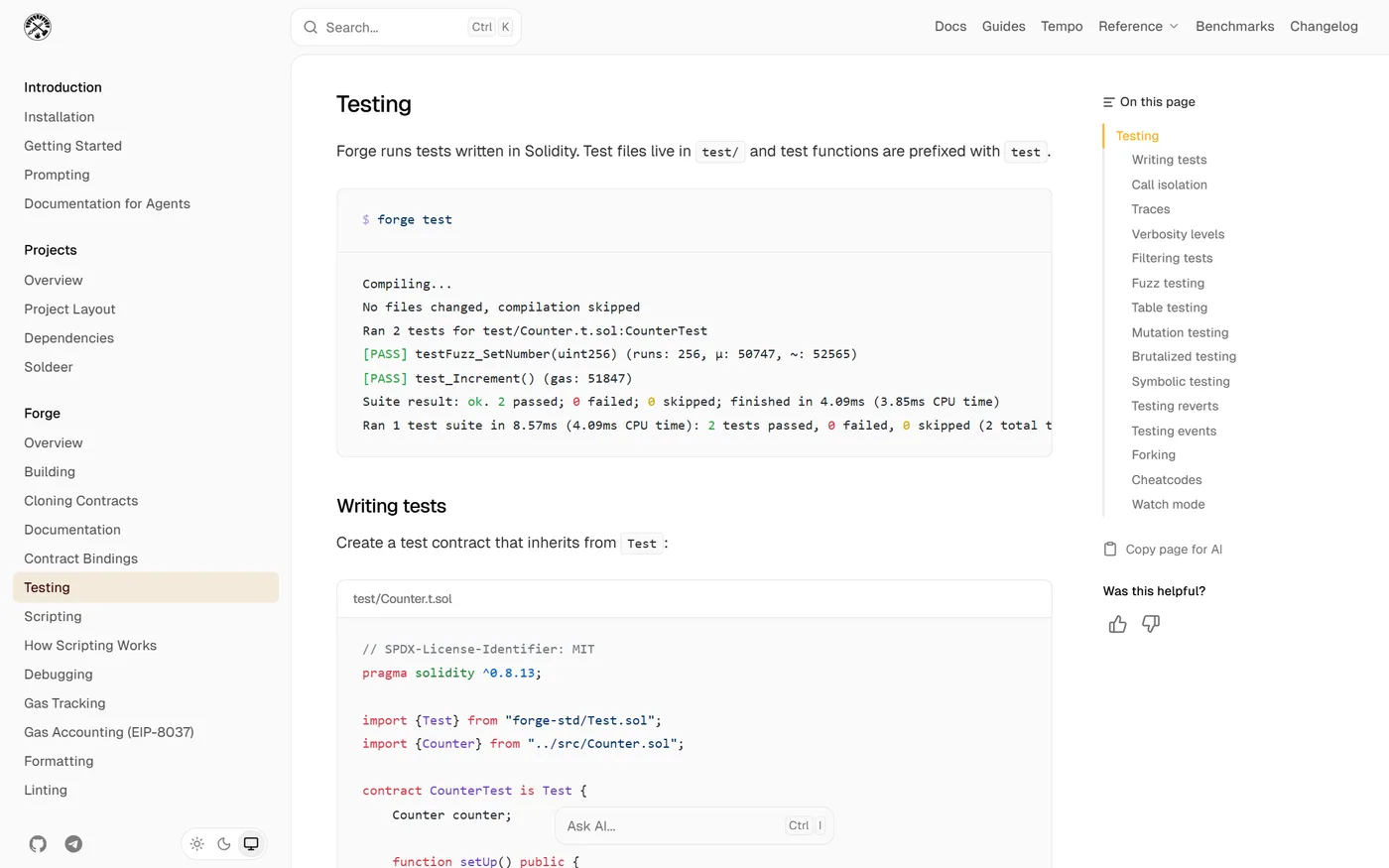Screen dimensions: 1389x868
Task: Click the Foundry logo icon
Action: [x=38, y=27]
